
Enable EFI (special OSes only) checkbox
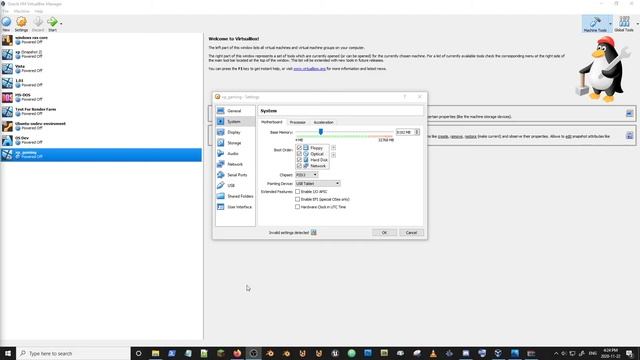tap(298, 199)
